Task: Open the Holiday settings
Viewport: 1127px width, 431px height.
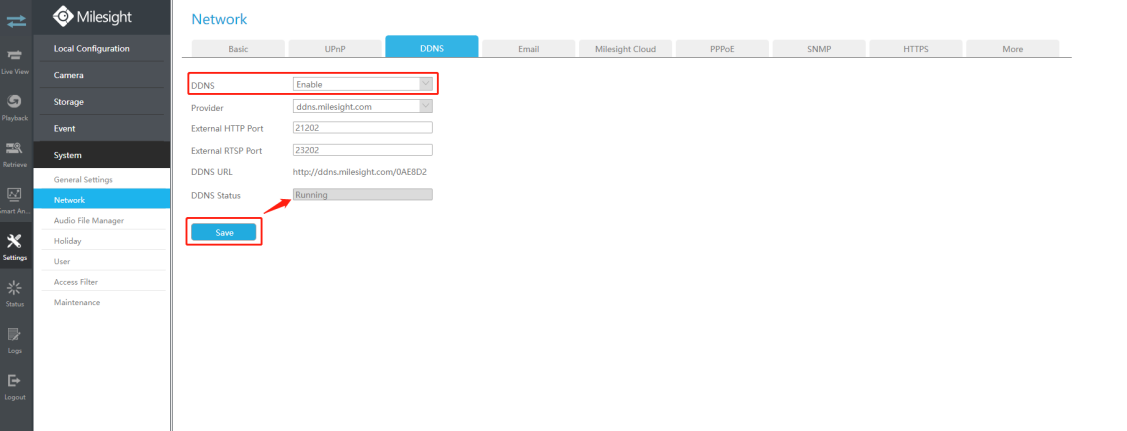Action: click(102, 241)
